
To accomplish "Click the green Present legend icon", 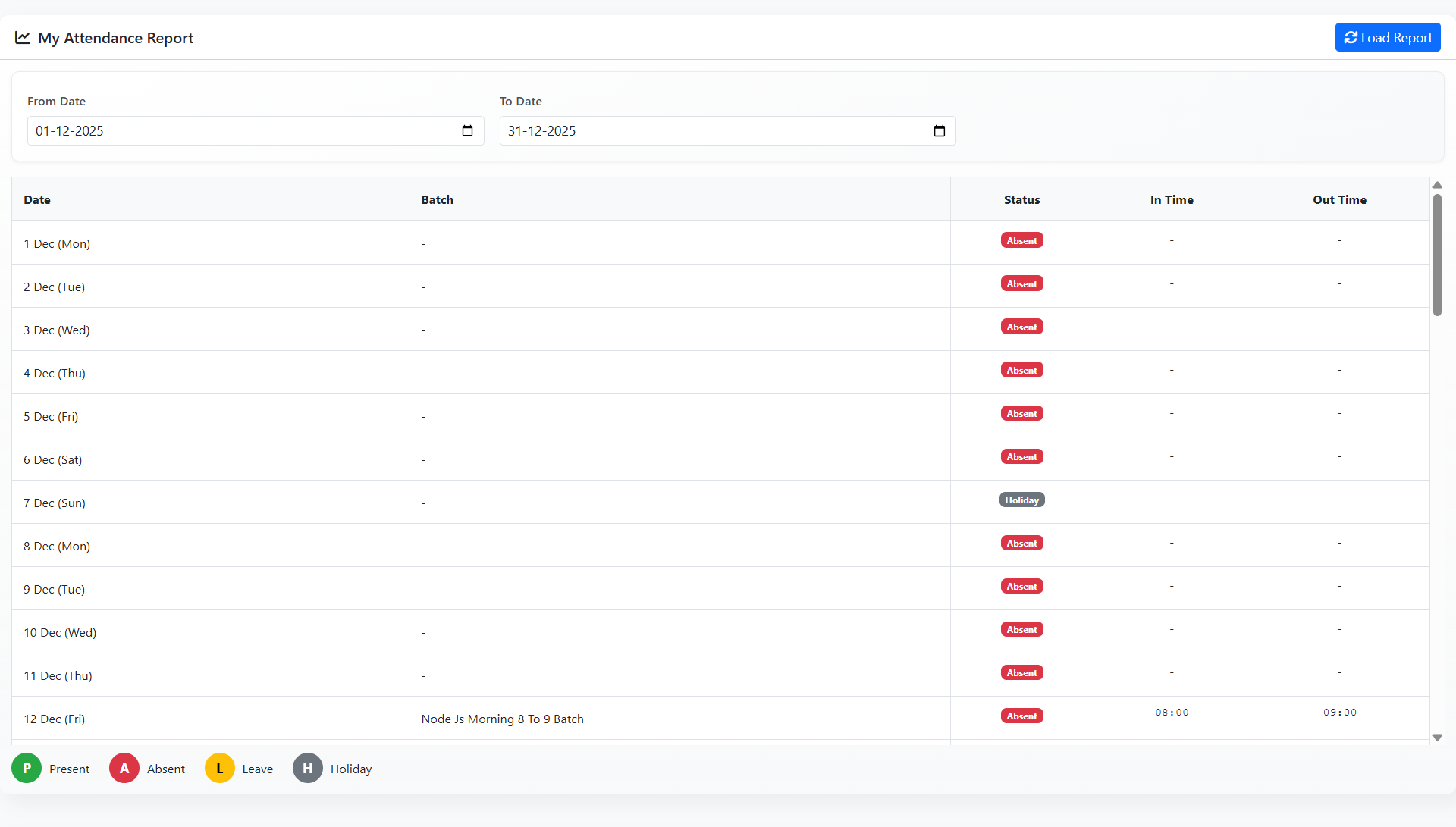I will tap(27, 769).
